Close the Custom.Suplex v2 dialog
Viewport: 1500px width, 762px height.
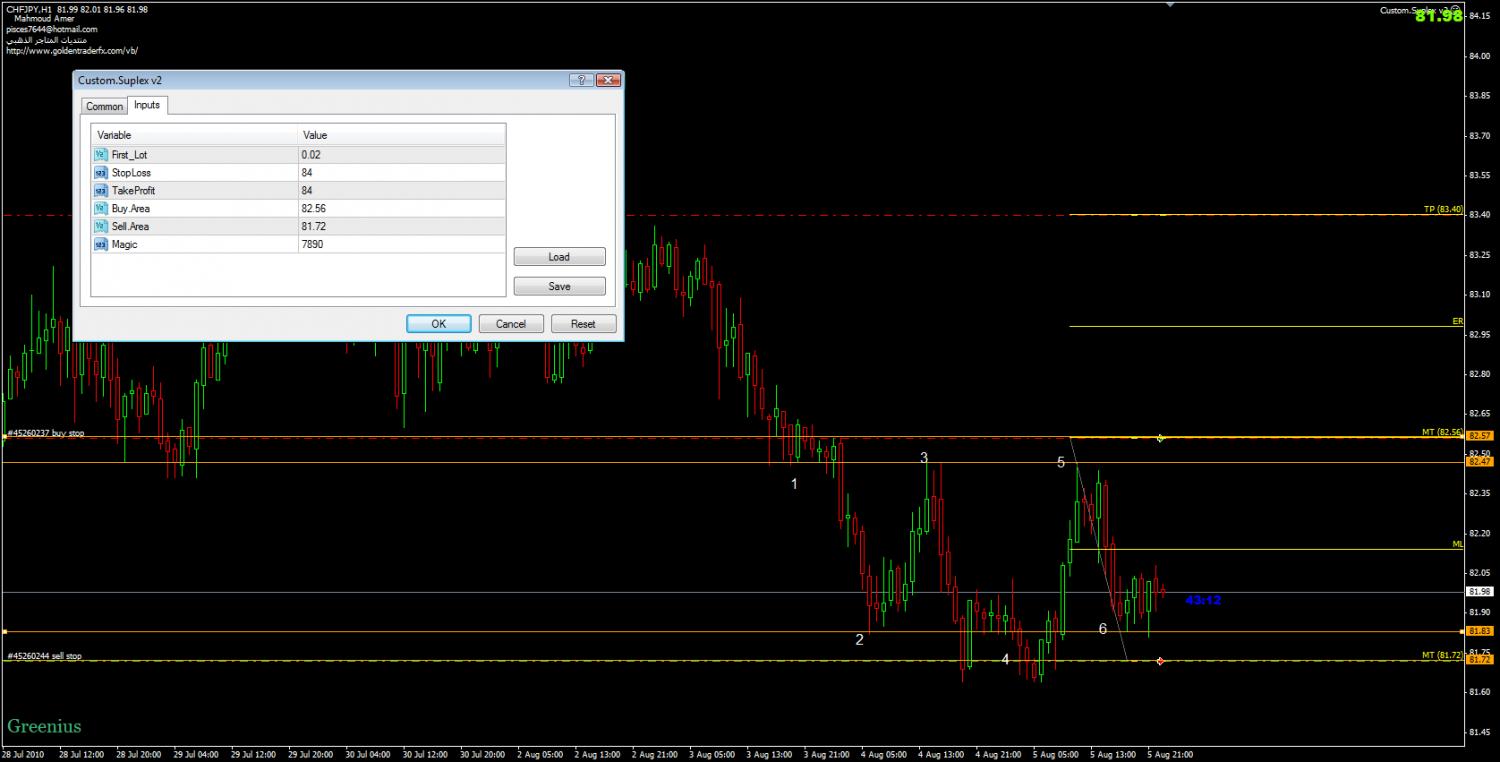pos(607,80)
